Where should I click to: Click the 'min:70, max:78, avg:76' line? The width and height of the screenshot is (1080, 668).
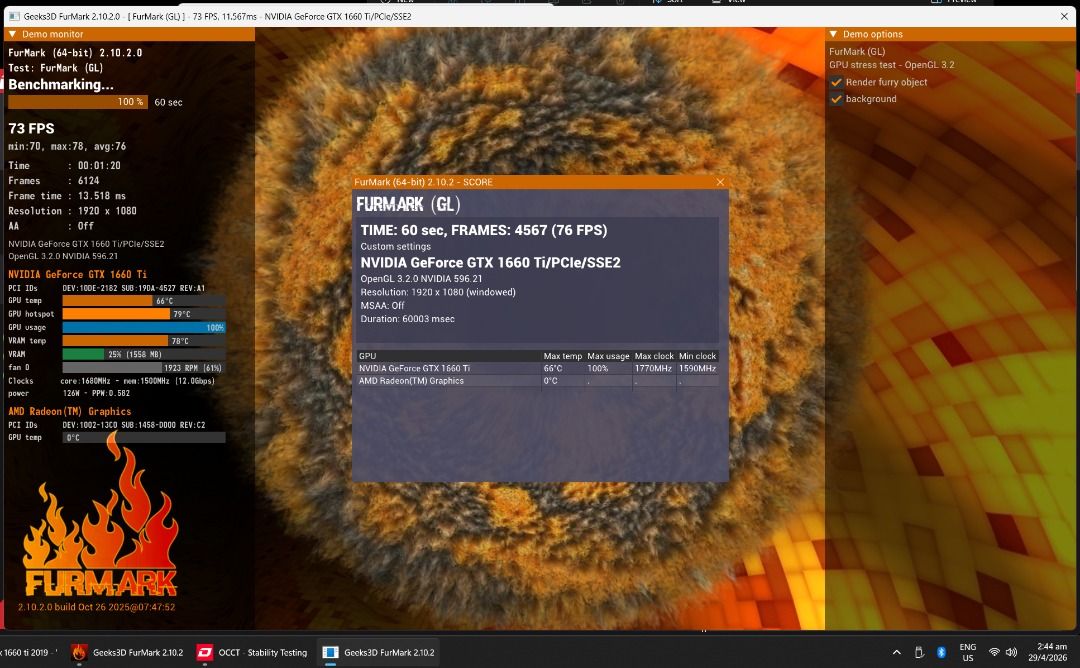[67, 146]
